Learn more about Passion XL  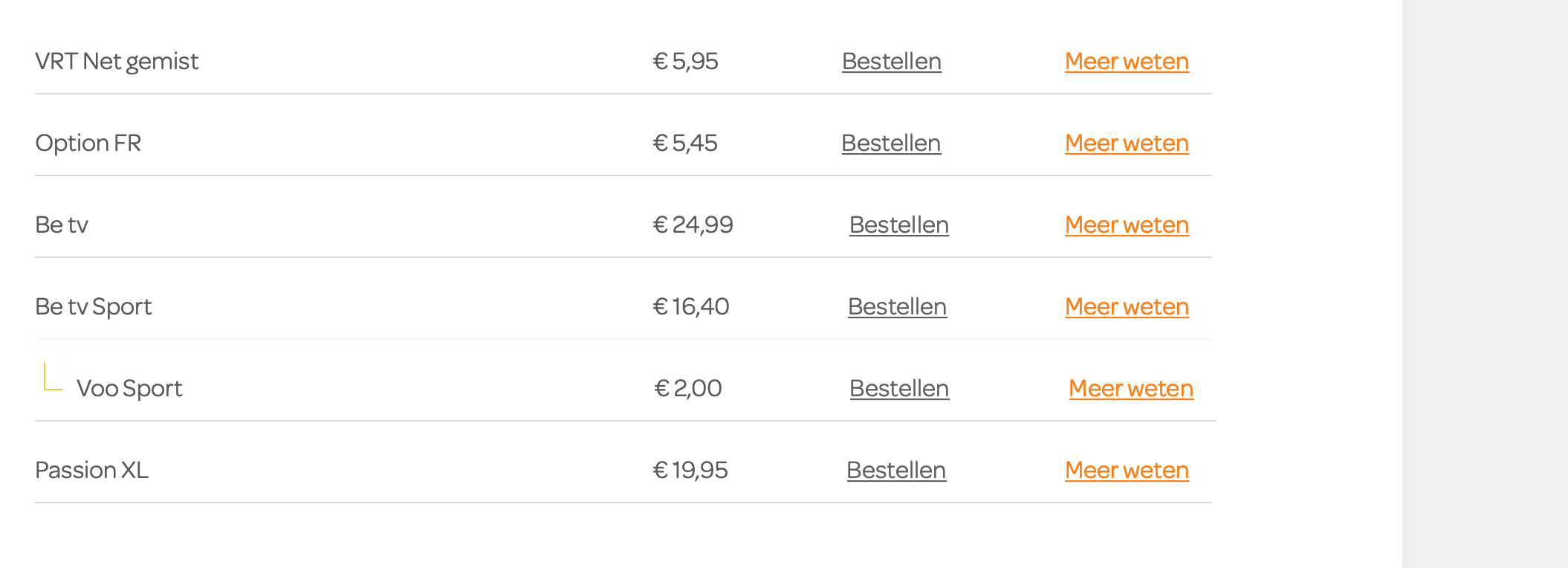tap(1126, 471)
